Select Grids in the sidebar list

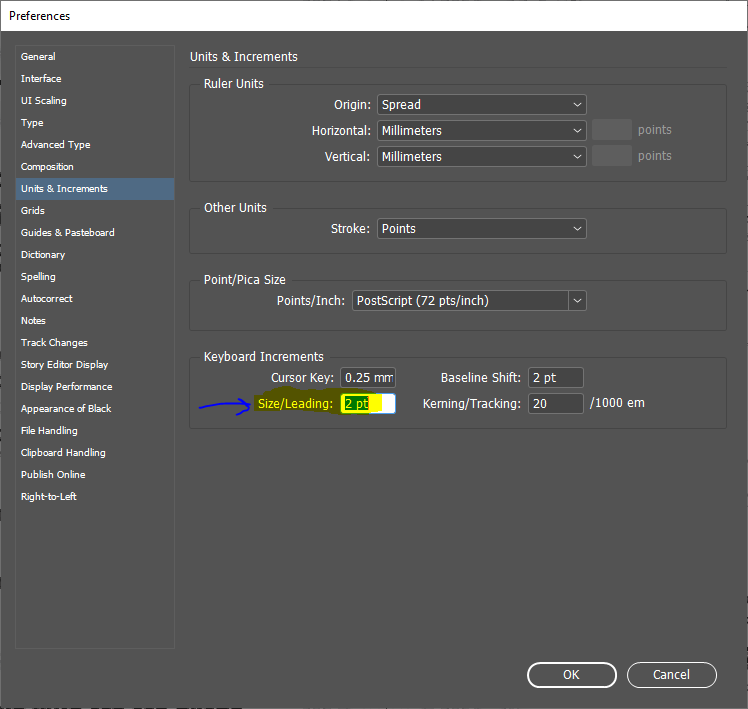33,211
